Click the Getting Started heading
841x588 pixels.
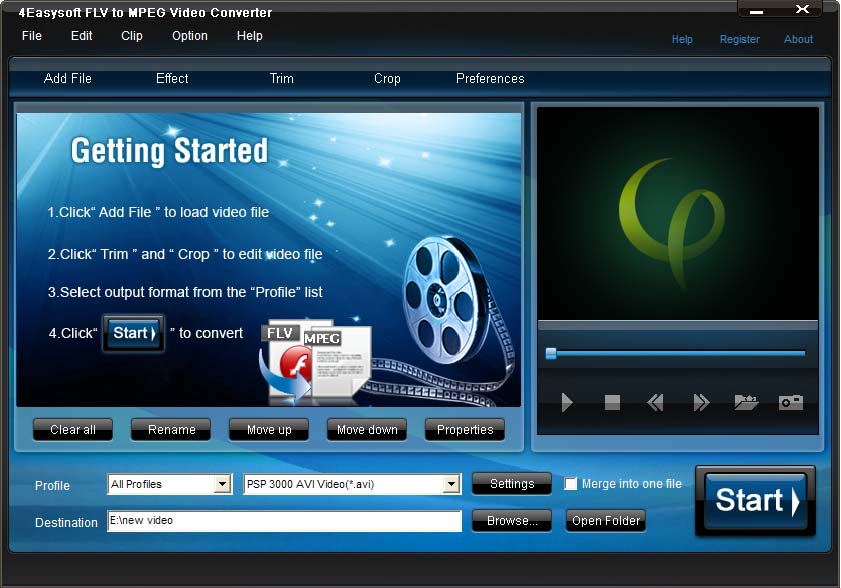pyautogui.click(x=169, y=150)
